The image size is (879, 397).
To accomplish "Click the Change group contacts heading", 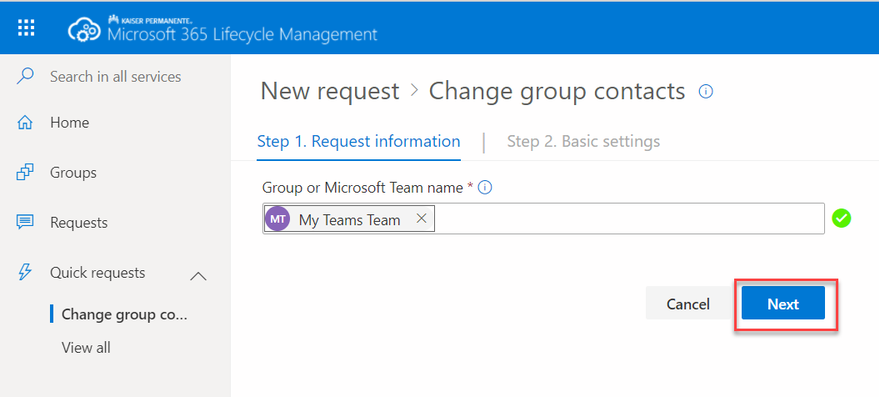I will 557,91.
